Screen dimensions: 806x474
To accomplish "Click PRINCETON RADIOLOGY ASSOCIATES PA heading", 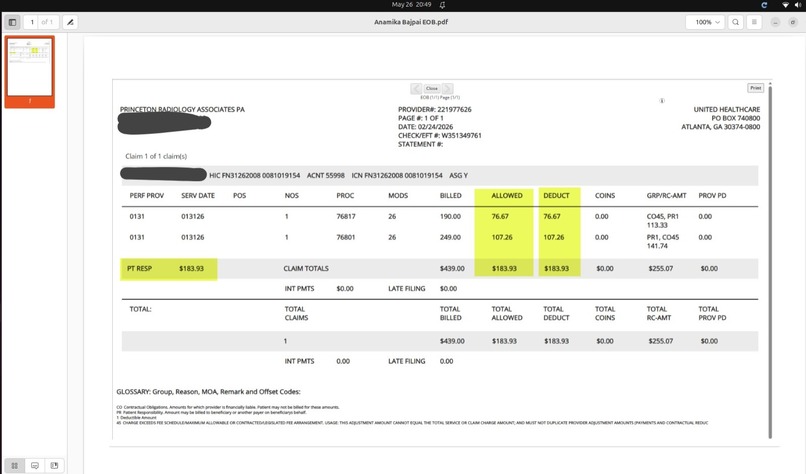I will pos(182,110).
